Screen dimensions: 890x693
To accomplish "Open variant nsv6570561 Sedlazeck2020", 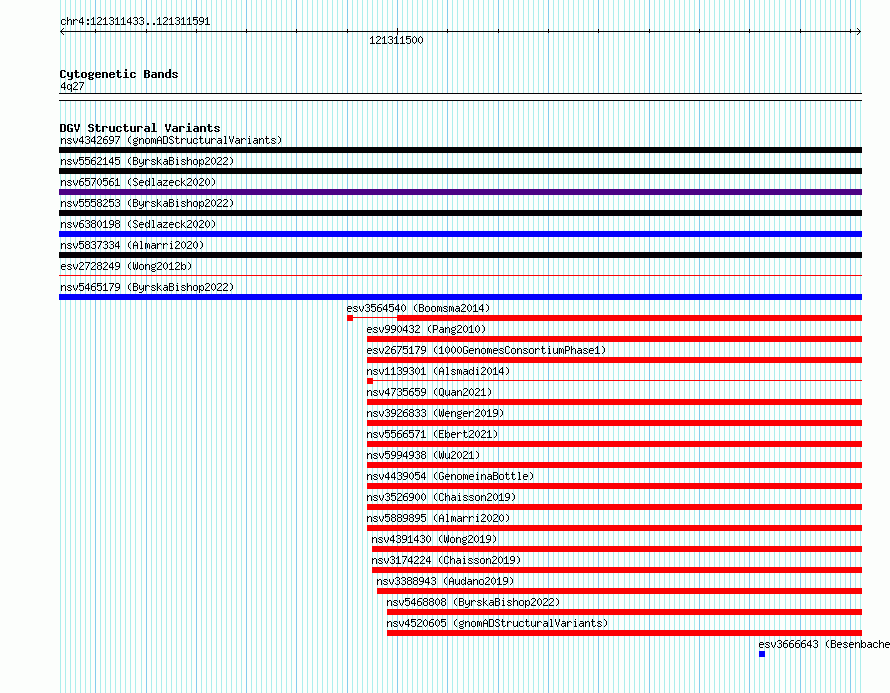I will click(x=138, y=182).
